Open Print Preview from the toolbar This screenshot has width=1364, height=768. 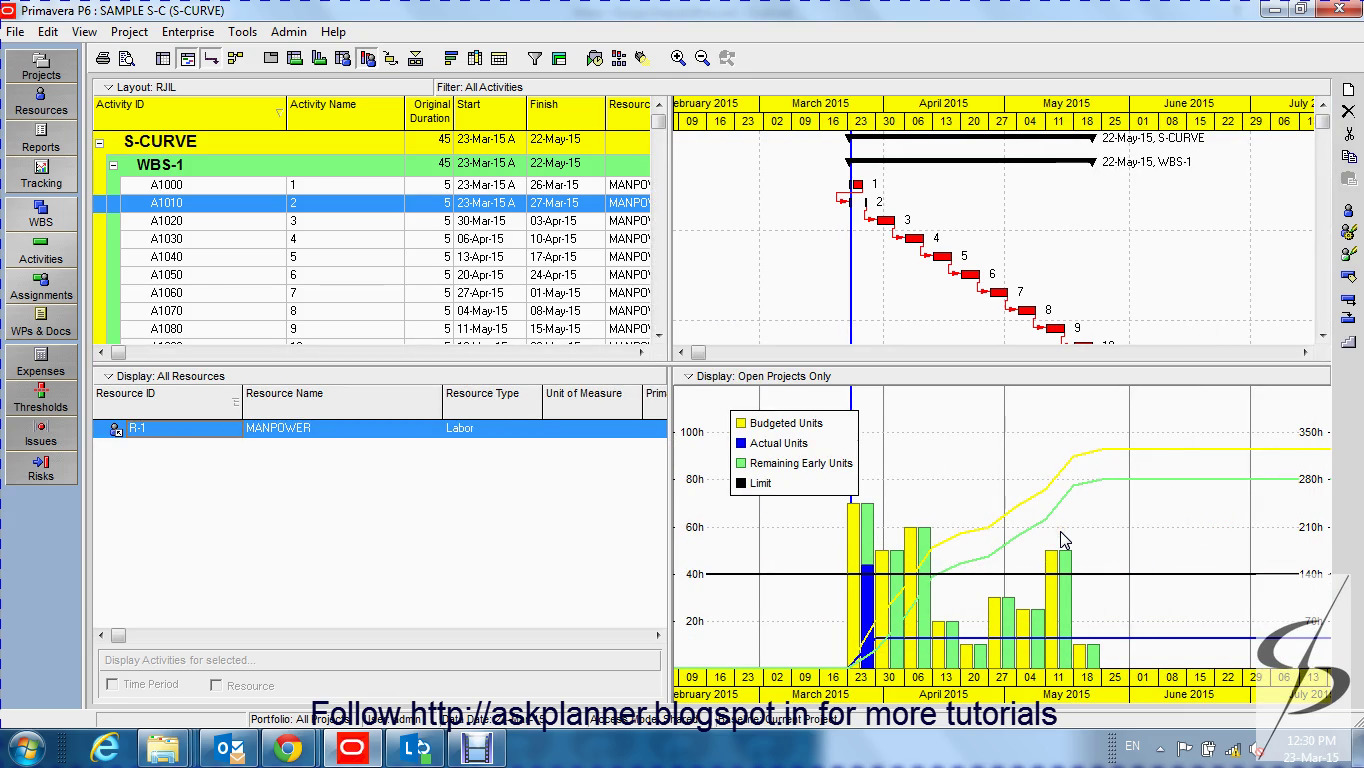point(128,58)
